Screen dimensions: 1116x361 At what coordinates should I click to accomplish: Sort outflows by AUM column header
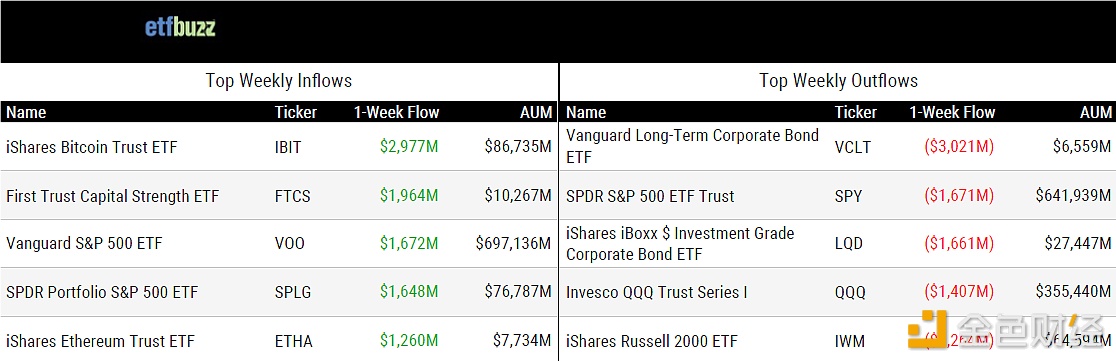tap(1095, 112)
